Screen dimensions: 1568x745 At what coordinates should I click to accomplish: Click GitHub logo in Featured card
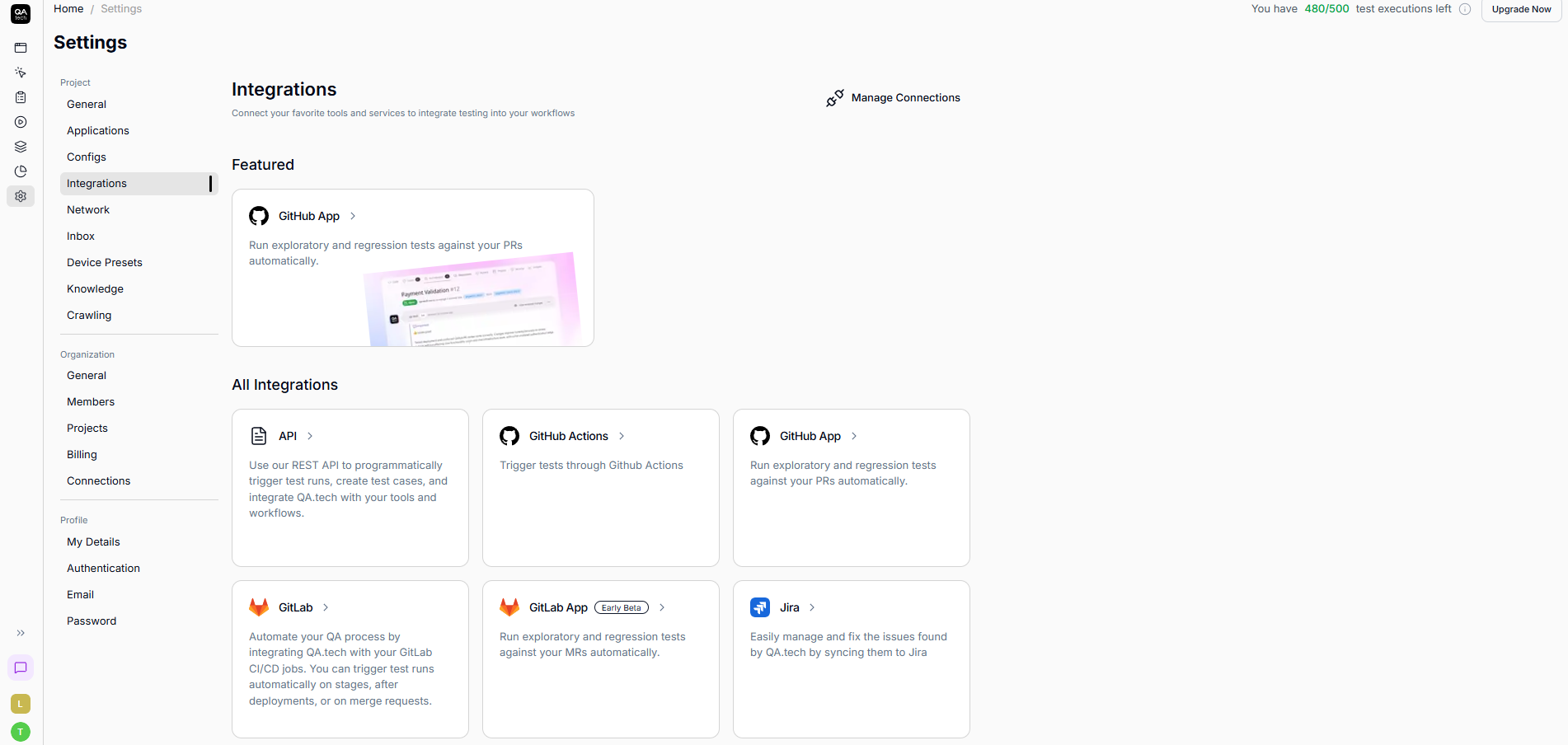click(x=259, y=216)
